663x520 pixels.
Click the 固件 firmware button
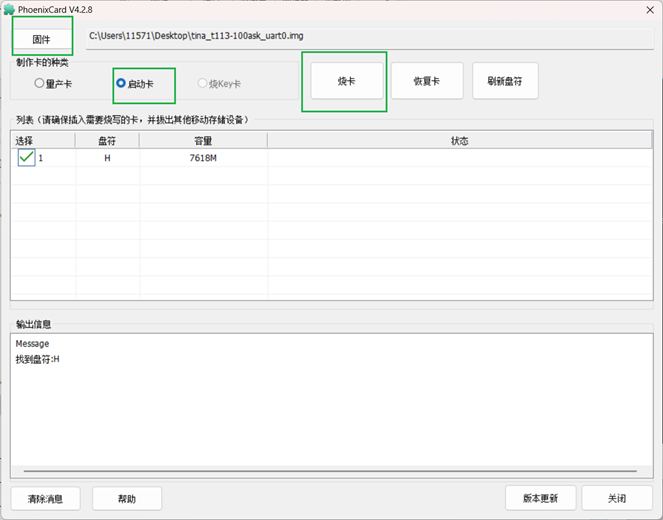(x=41, y=39)
